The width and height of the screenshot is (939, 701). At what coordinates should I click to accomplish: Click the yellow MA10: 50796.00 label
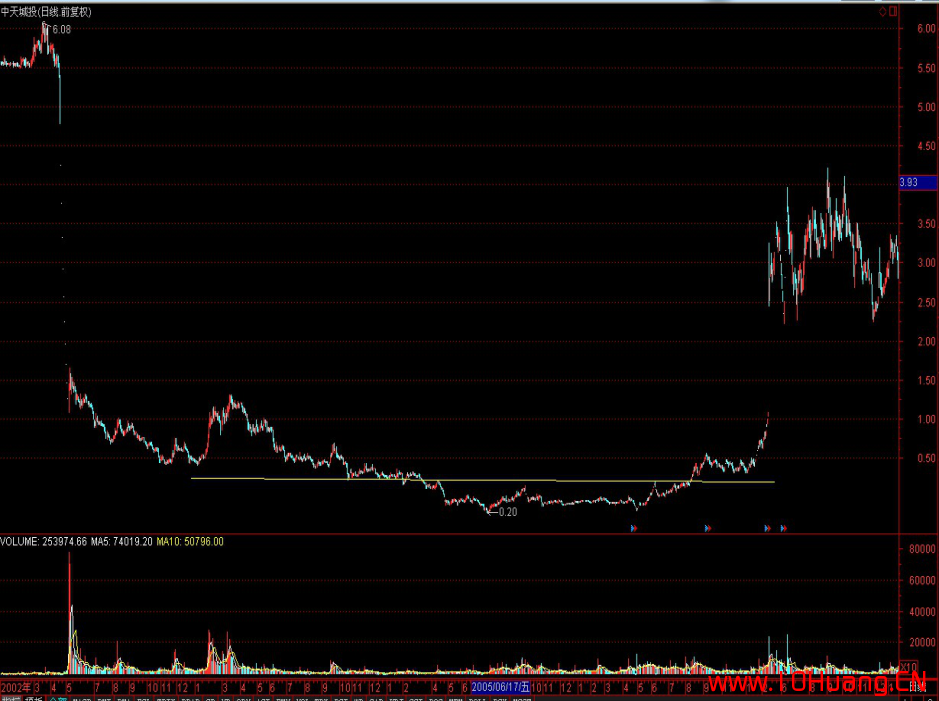point(190,542)
